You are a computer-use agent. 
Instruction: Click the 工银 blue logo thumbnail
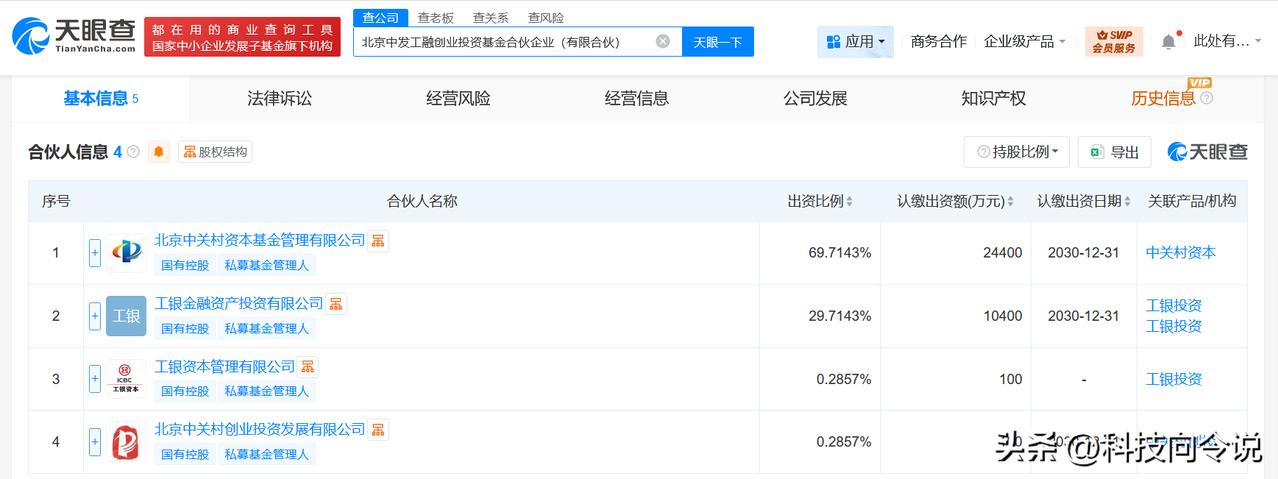[x=126, y=316]
